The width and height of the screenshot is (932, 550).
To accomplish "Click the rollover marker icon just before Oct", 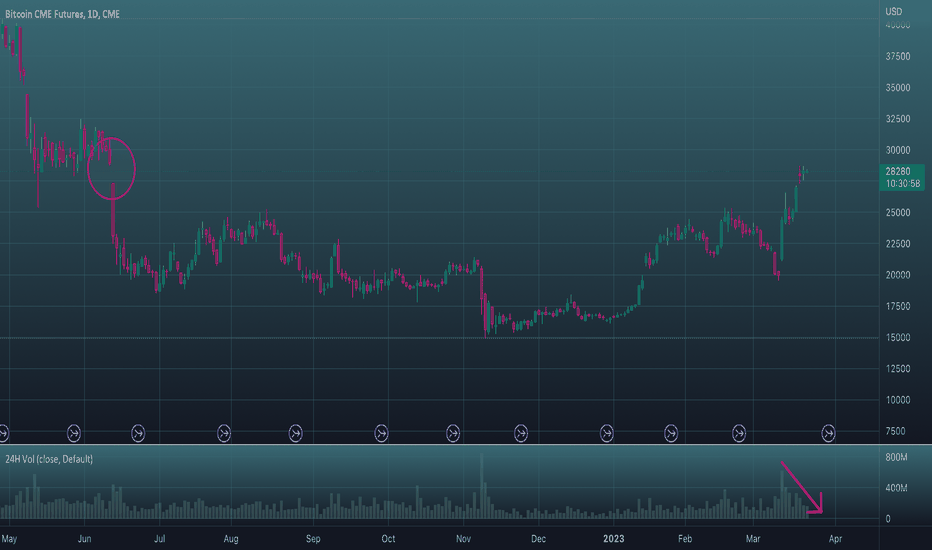I will point(382,433).
